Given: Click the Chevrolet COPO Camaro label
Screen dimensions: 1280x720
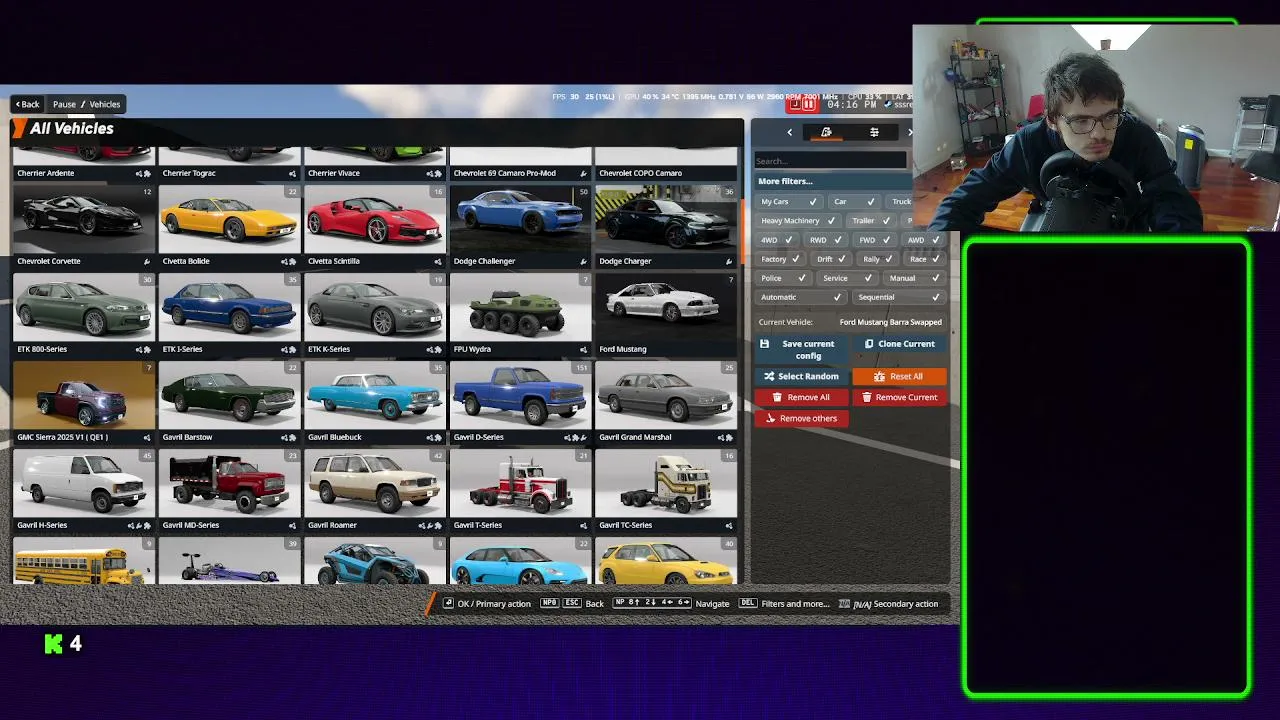Looking at the screenshot, I should pos(640,173).
